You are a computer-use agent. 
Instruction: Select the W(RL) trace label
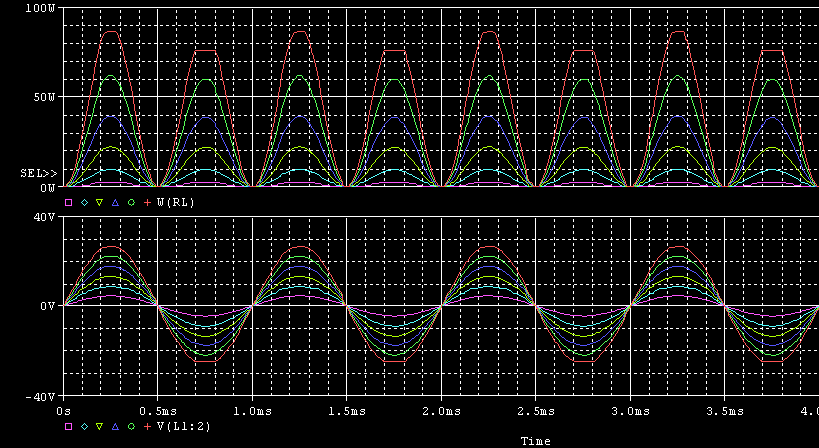[176, 202]
